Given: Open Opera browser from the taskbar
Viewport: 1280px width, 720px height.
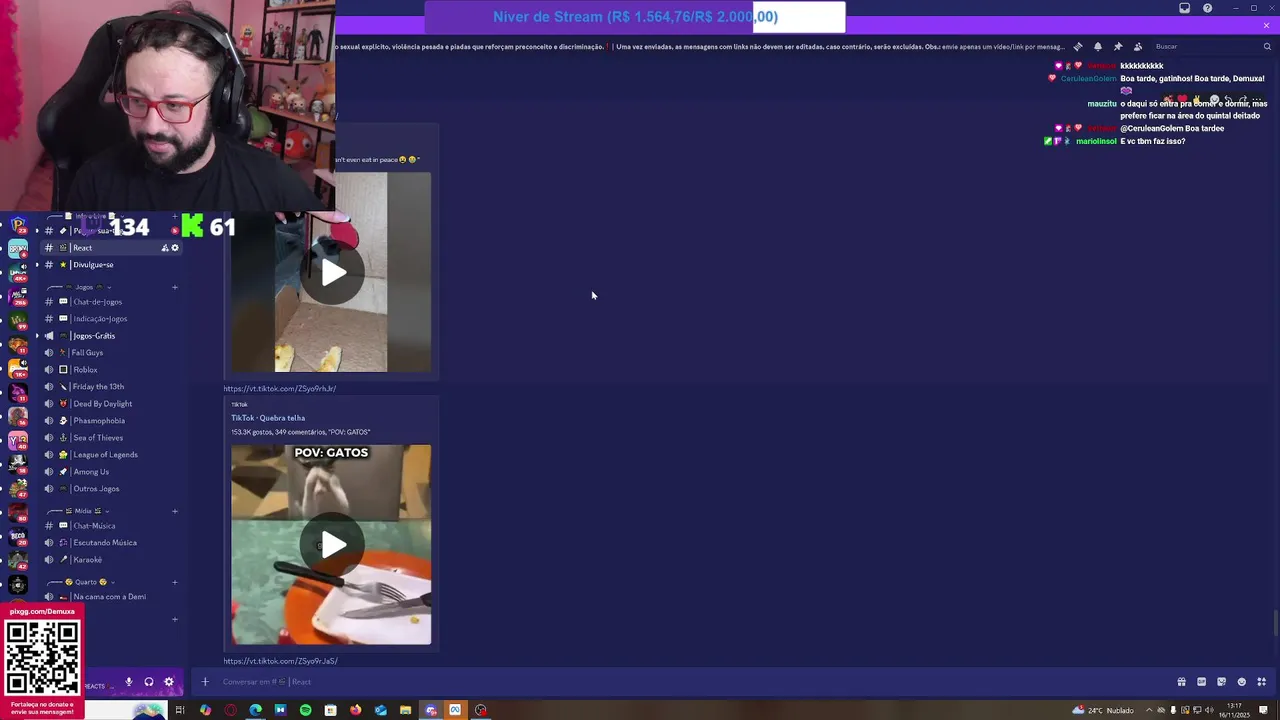Looking at the screenshot, I should point(230,710).
